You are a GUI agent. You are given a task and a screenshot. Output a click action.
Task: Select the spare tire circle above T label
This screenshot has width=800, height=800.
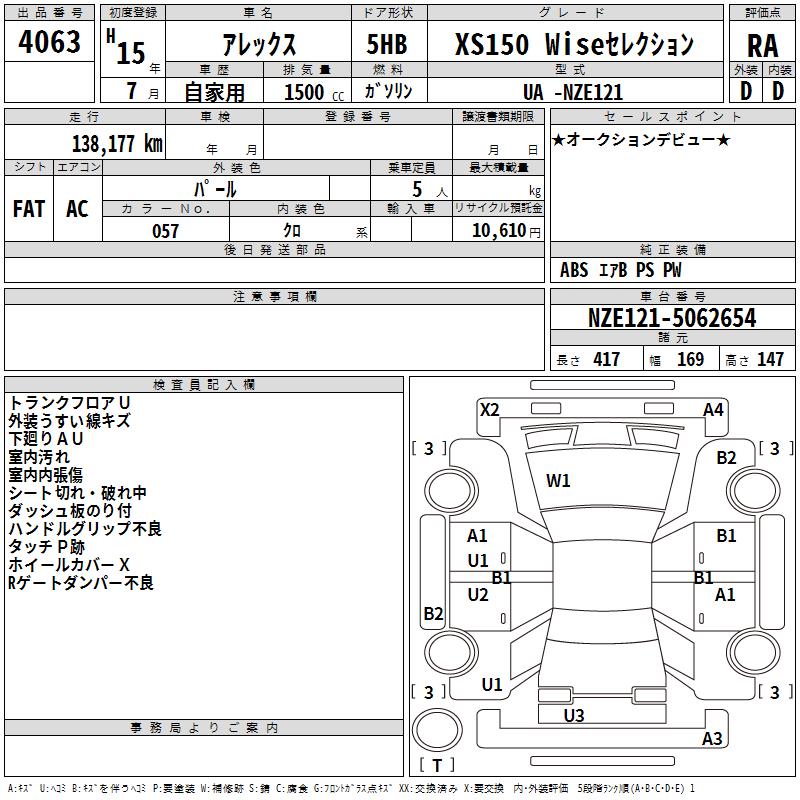tap(437, 730)
